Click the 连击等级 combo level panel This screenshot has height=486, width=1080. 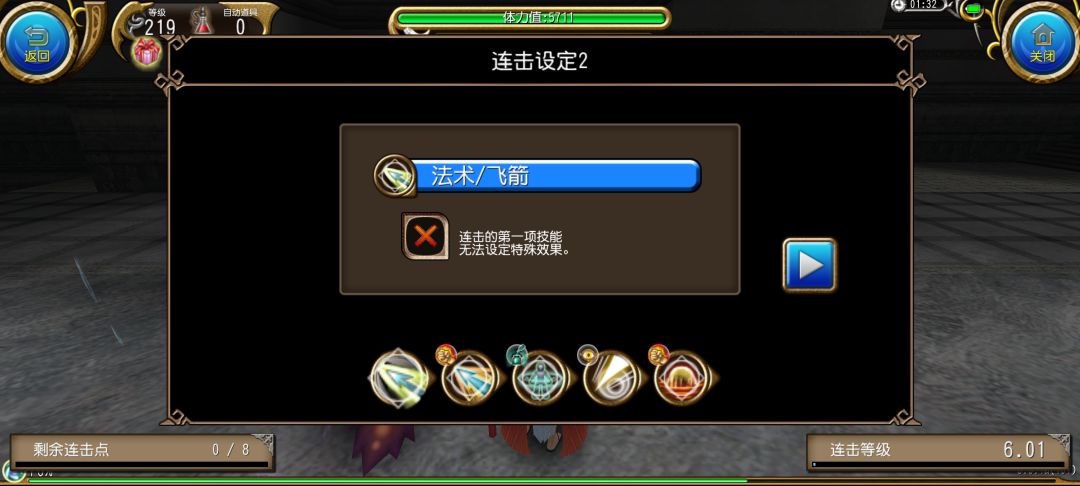click(938, 451)
